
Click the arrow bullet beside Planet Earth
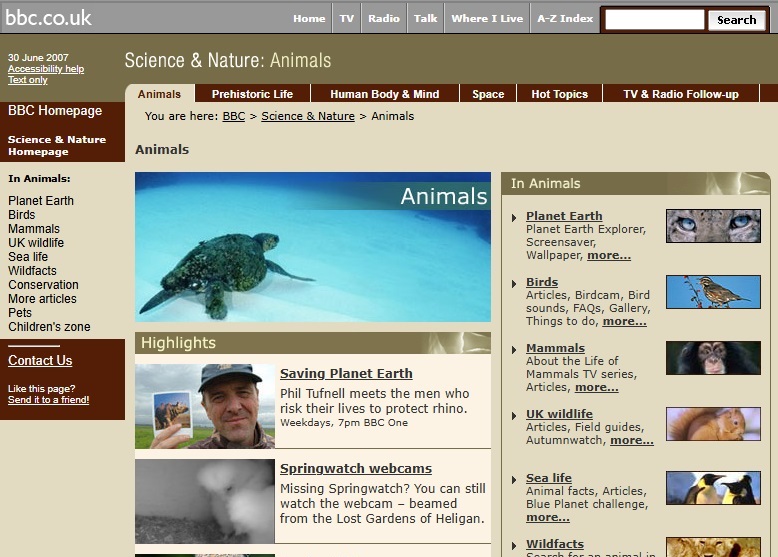click(x=514, y=217)
